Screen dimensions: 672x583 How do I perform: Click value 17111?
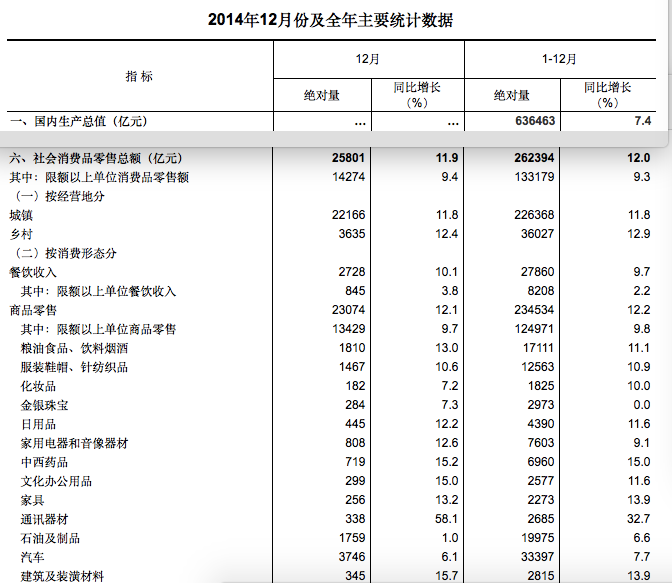(538, 348)
